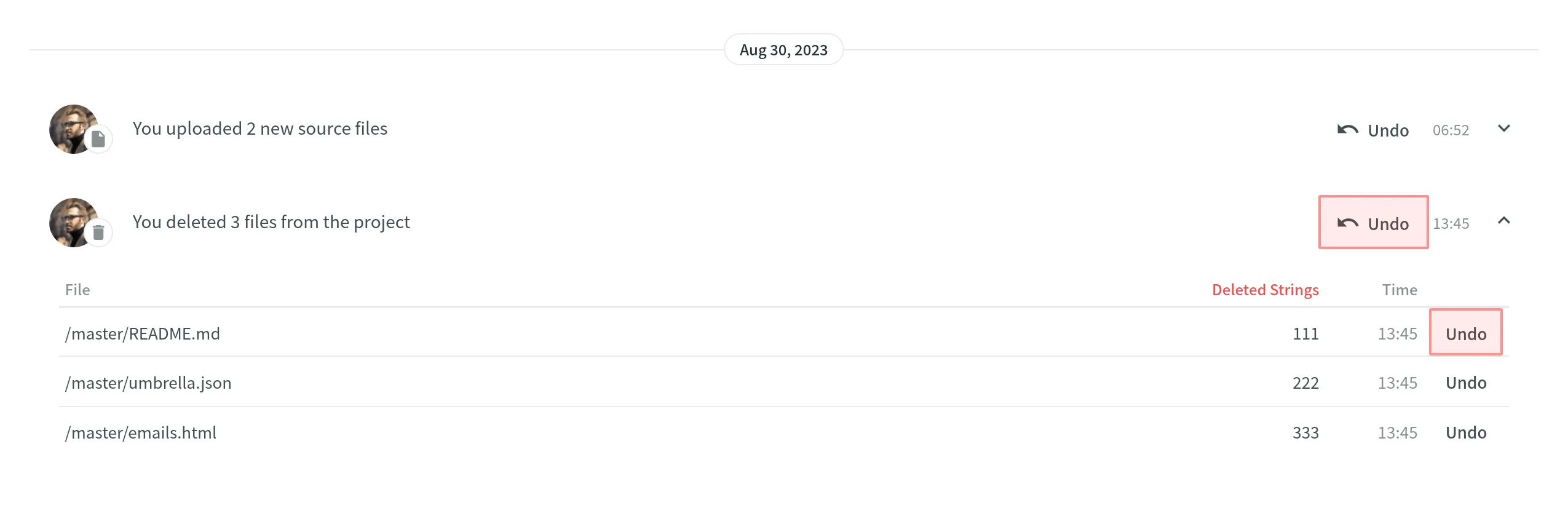Image resolution: width=1568 pixels, height=505 pixels.
Task: Click the Time column header
Action: click(x=1399, y=290)
